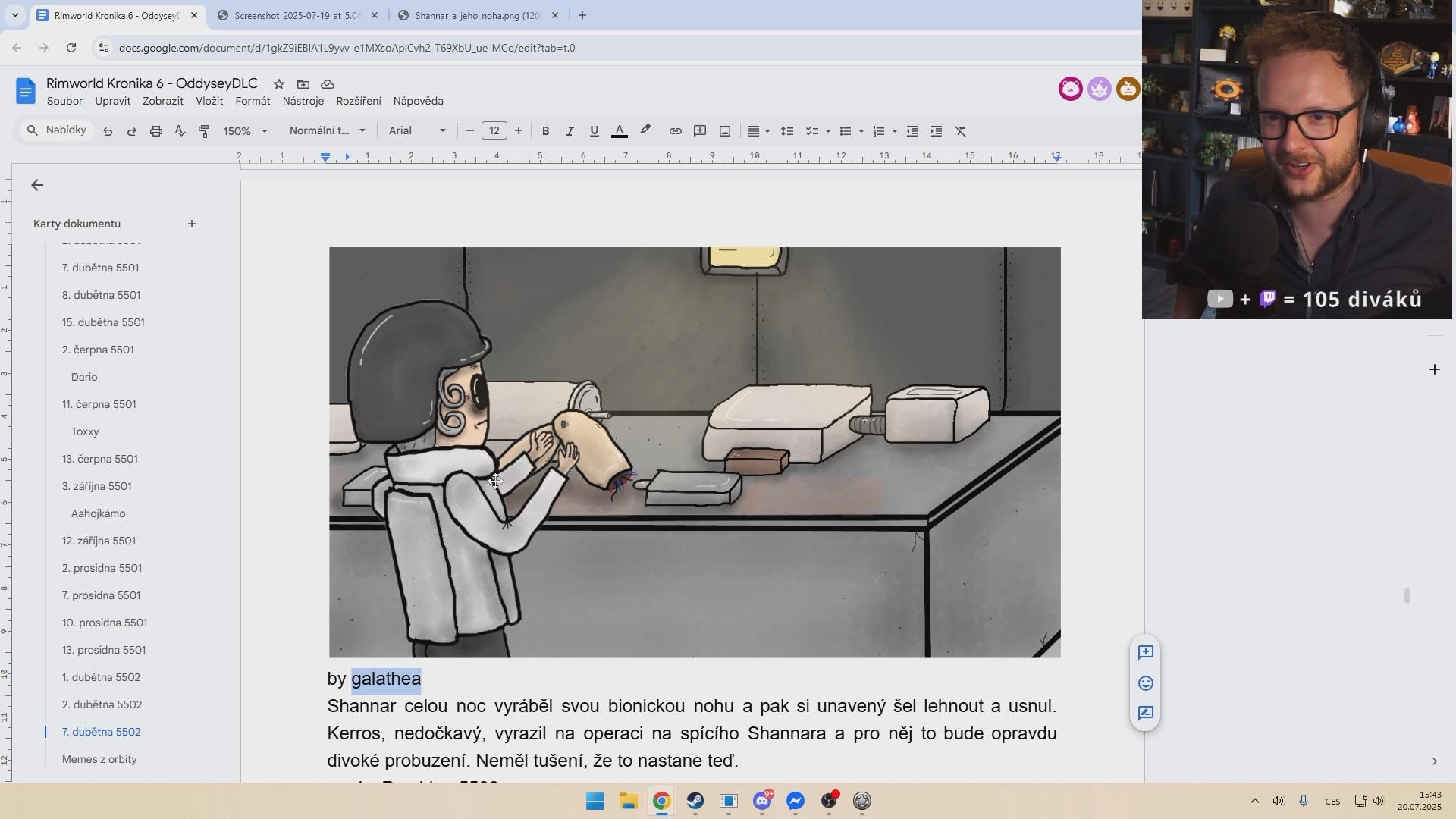Expand the checklist options arrow
This screenshot has height=819, width=1456.
tap(827, 131)
